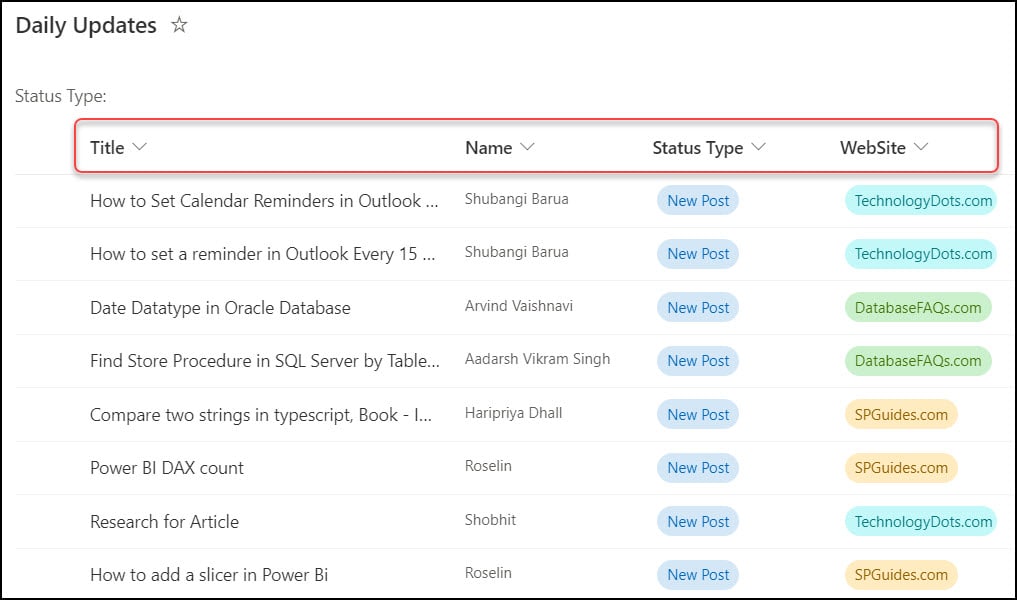Click New Post pill in slicer row
Viewport: 1017px width, 600px height.
698,575
